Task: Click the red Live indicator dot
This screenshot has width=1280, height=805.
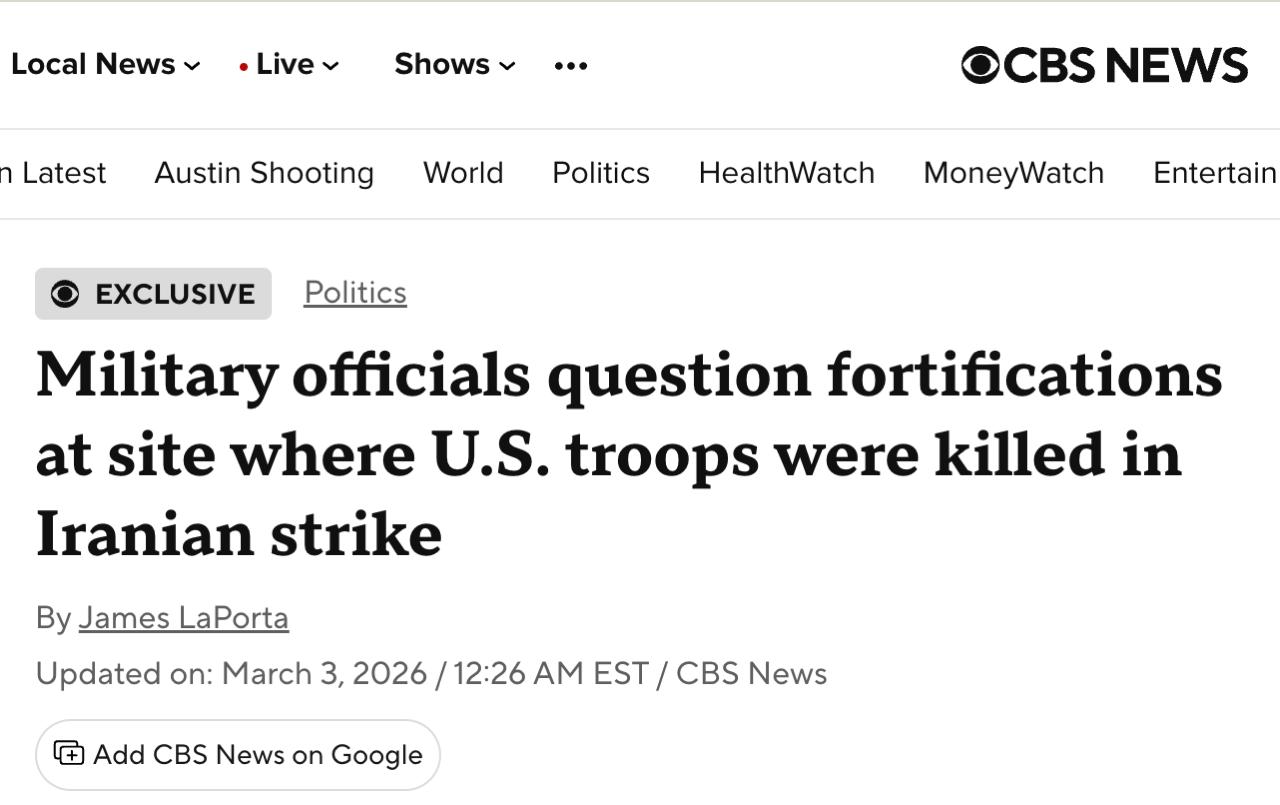Action: tap(244, 67)
